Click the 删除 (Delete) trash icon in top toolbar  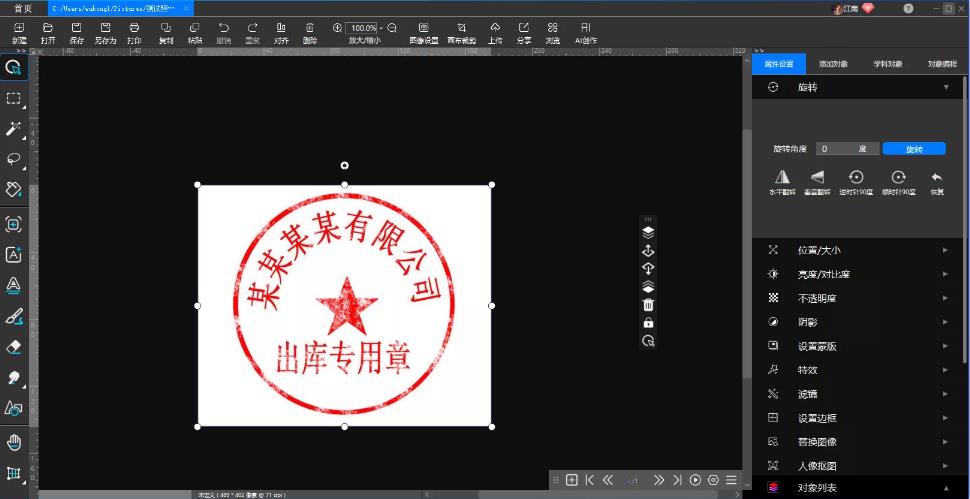(x=310, y=28)
